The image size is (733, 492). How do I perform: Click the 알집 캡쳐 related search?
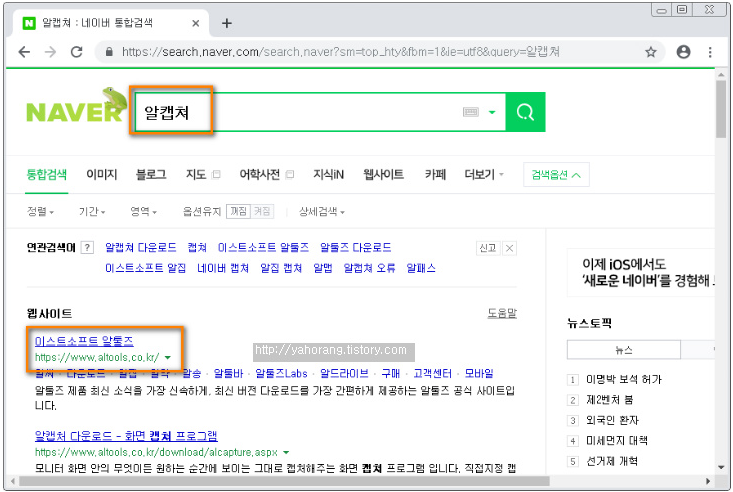coord(281,268)
